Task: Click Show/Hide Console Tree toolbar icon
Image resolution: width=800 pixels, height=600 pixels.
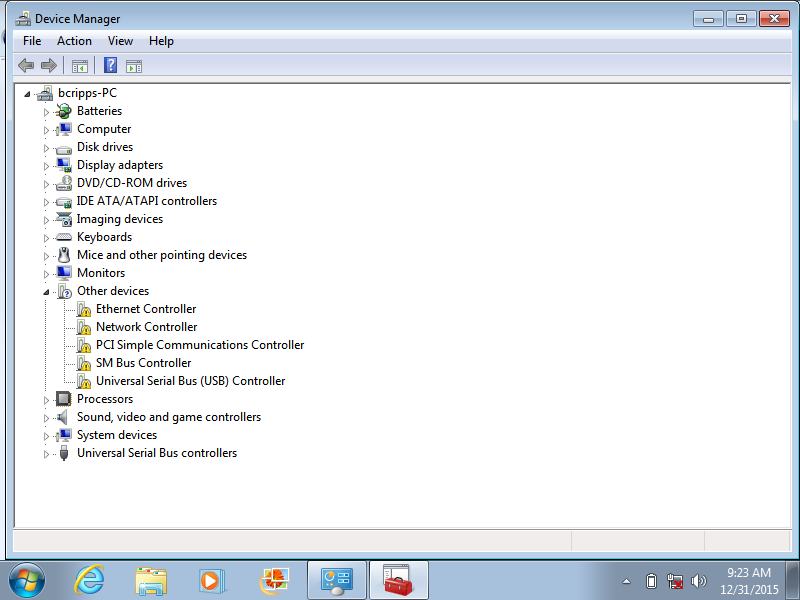Action: pyautogui.click(x=80, y=66)
